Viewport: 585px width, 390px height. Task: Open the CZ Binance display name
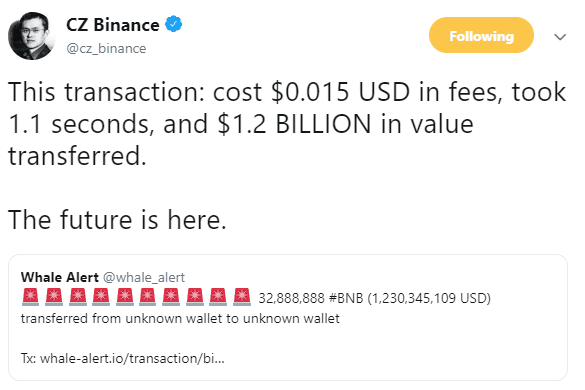pos(113,25)
